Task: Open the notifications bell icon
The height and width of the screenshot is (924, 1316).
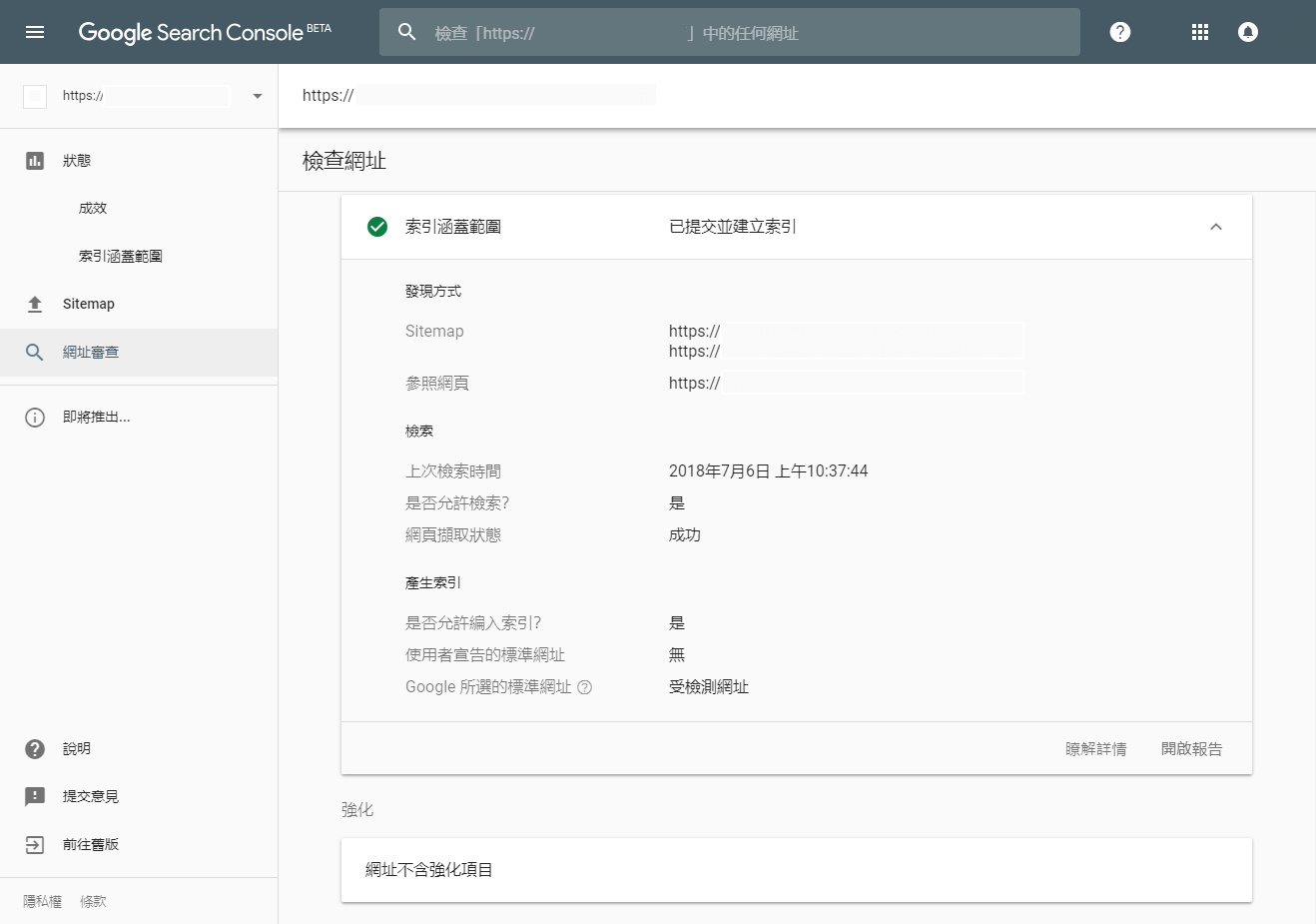Action: coord(1248,32)
